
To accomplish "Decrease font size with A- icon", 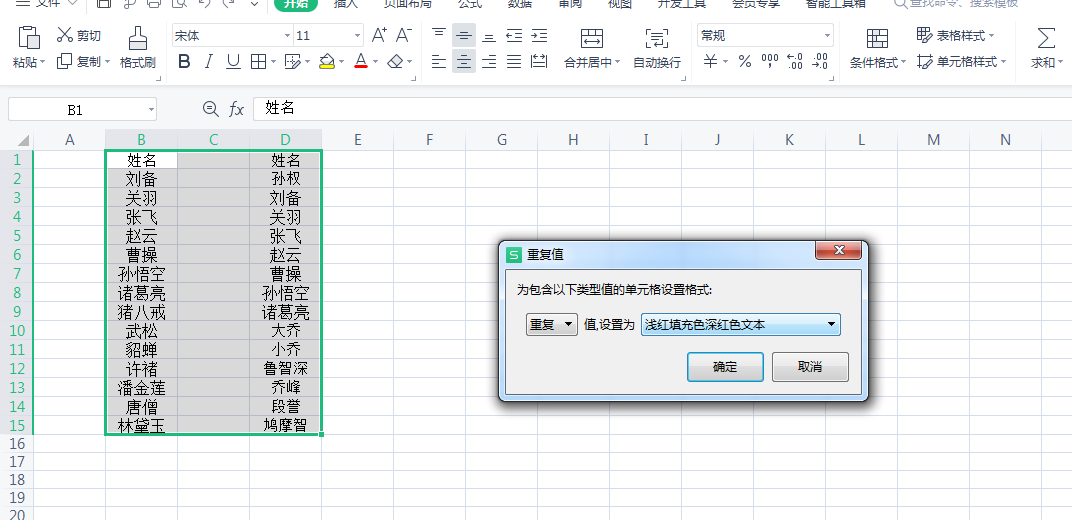I will (x=404, y=36).
